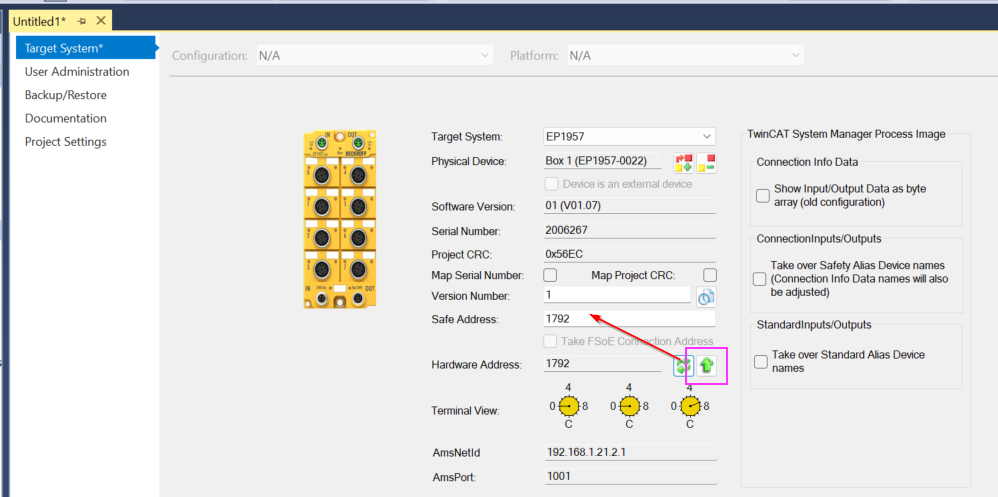Click the ConnectionInputs/Outputs group label
Image resolution: width=998 pixels, height=497 pixels.
point(819,239)
